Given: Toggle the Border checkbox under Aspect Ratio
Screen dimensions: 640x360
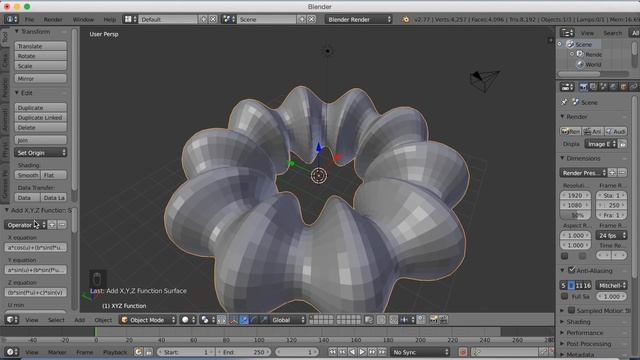Looking at the screenshot, I should 564,256.
